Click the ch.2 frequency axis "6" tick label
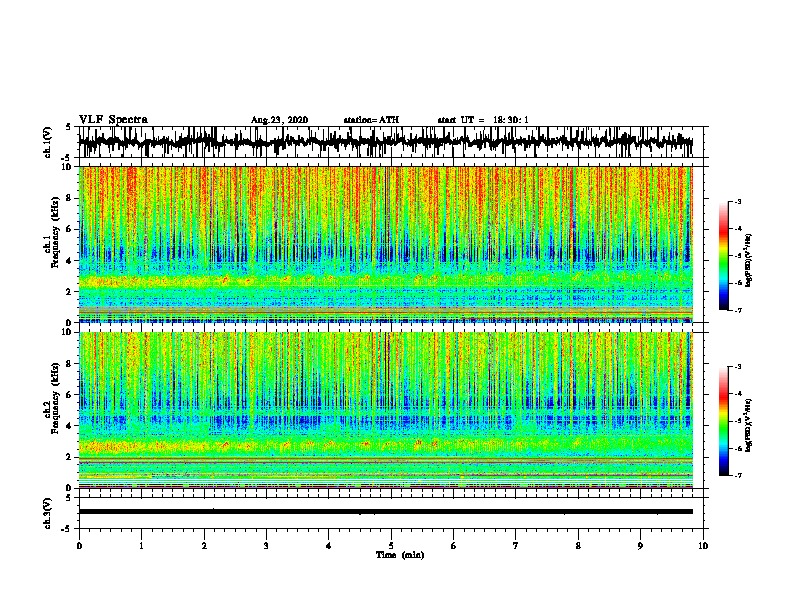The width and height of the screenshot is (792, 612). 70,394
